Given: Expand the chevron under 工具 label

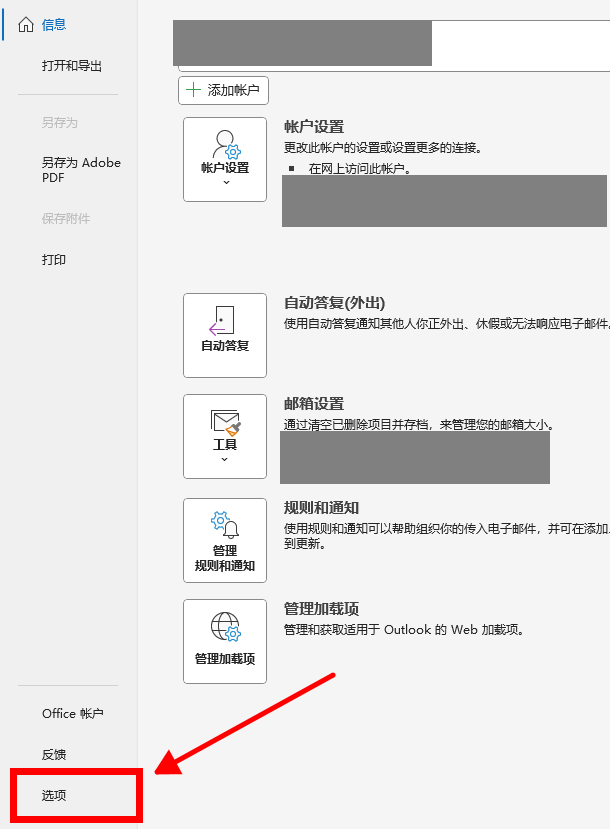Looking at the screenshot, I should [x=225, y=460].
